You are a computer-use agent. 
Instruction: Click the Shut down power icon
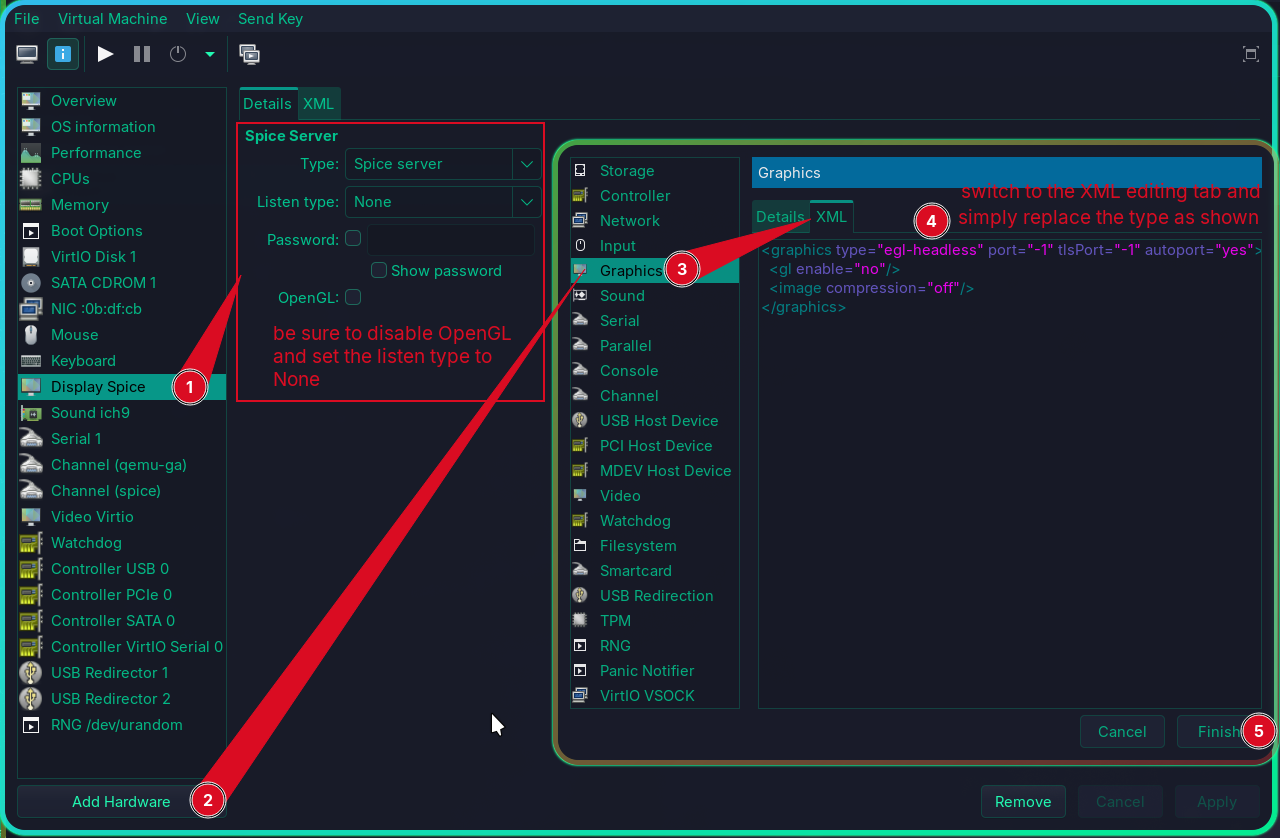coord(178,54)
